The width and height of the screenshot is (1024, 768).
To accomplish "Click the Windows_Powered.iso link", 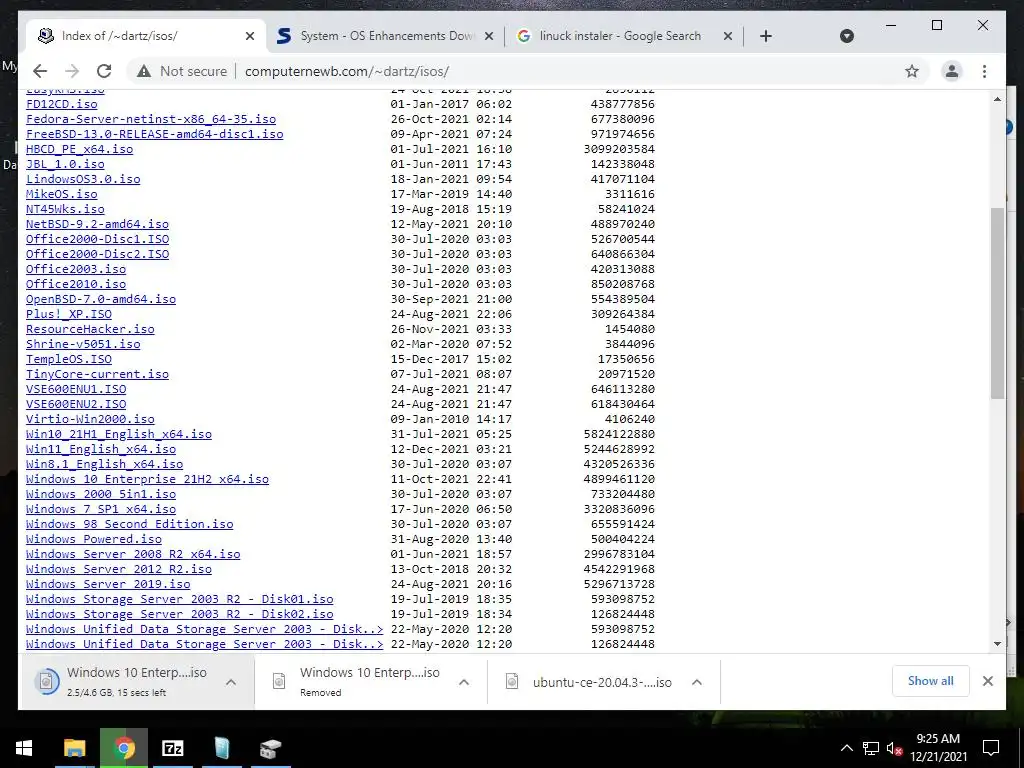I will tap(93, 539).
